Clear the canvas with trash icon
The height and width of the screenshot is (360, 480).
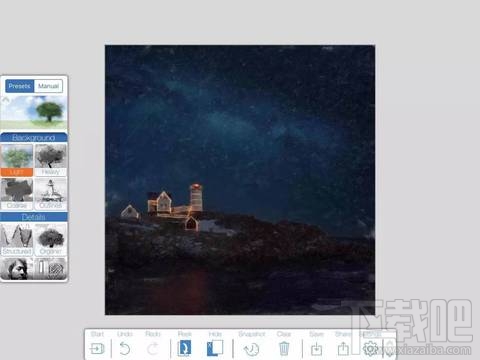click(x=284, y=349)
